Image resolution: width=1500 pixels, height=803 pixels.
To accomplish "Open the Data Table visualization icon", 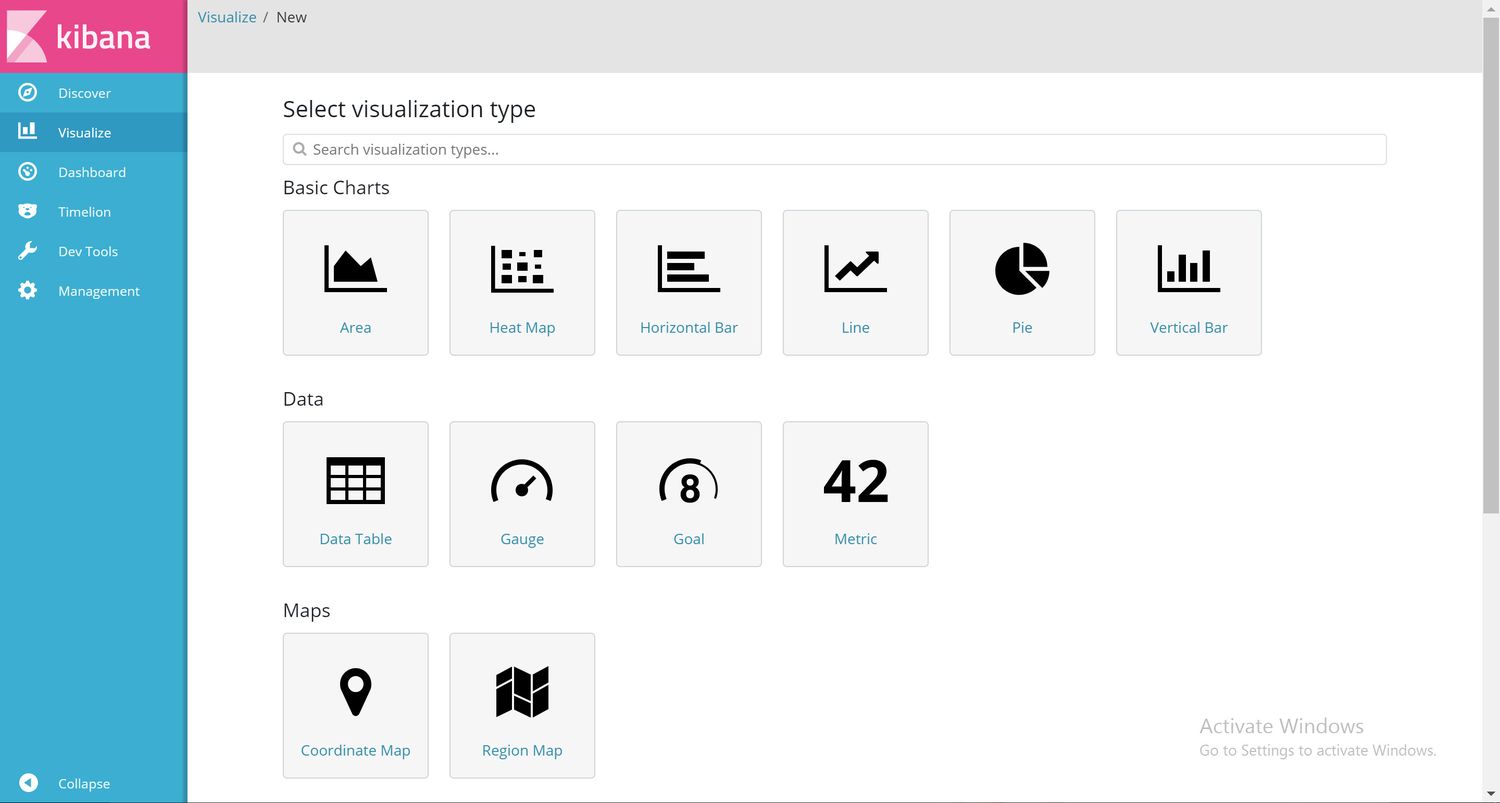I will tap(355, 481).
